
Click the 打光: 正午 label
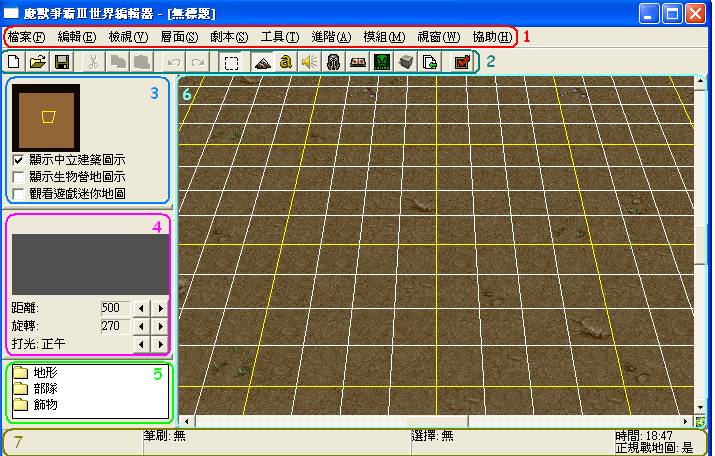click(x=39, y=344)
